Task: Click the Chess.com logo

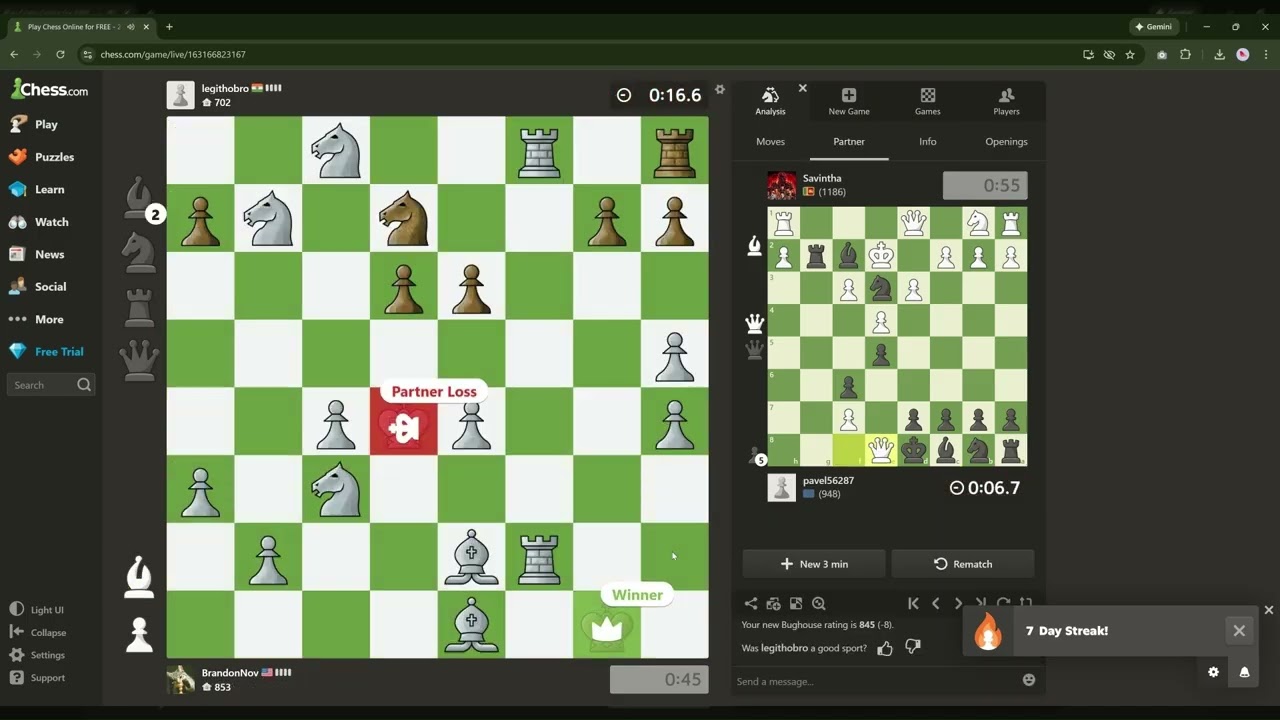Action: pyautogui.click(x=50, y=89)
